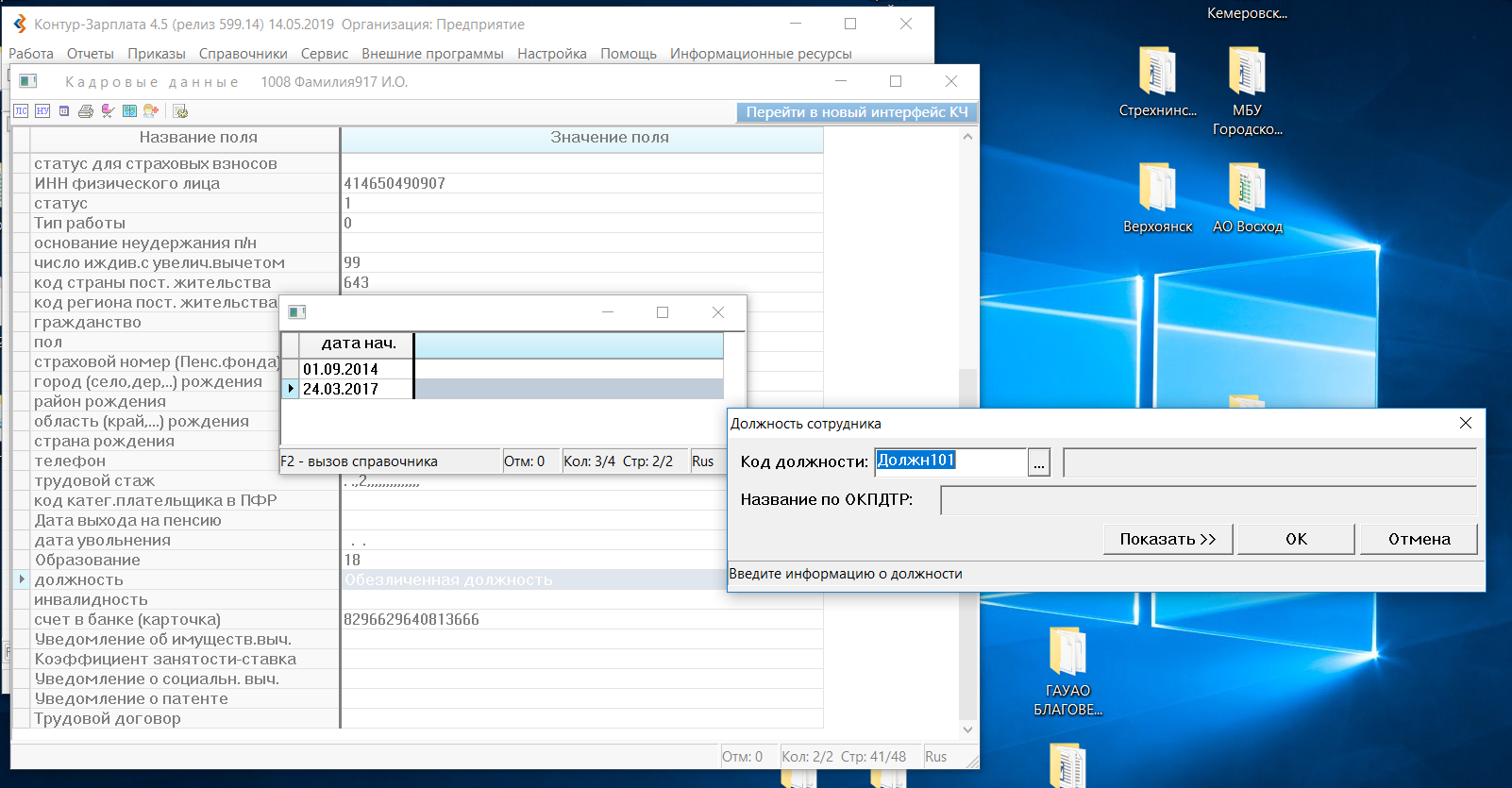Click the blue table toolbar icon
Image resolution: width=1512 pixels, height=788 pixels.
(x=129, y=111)
